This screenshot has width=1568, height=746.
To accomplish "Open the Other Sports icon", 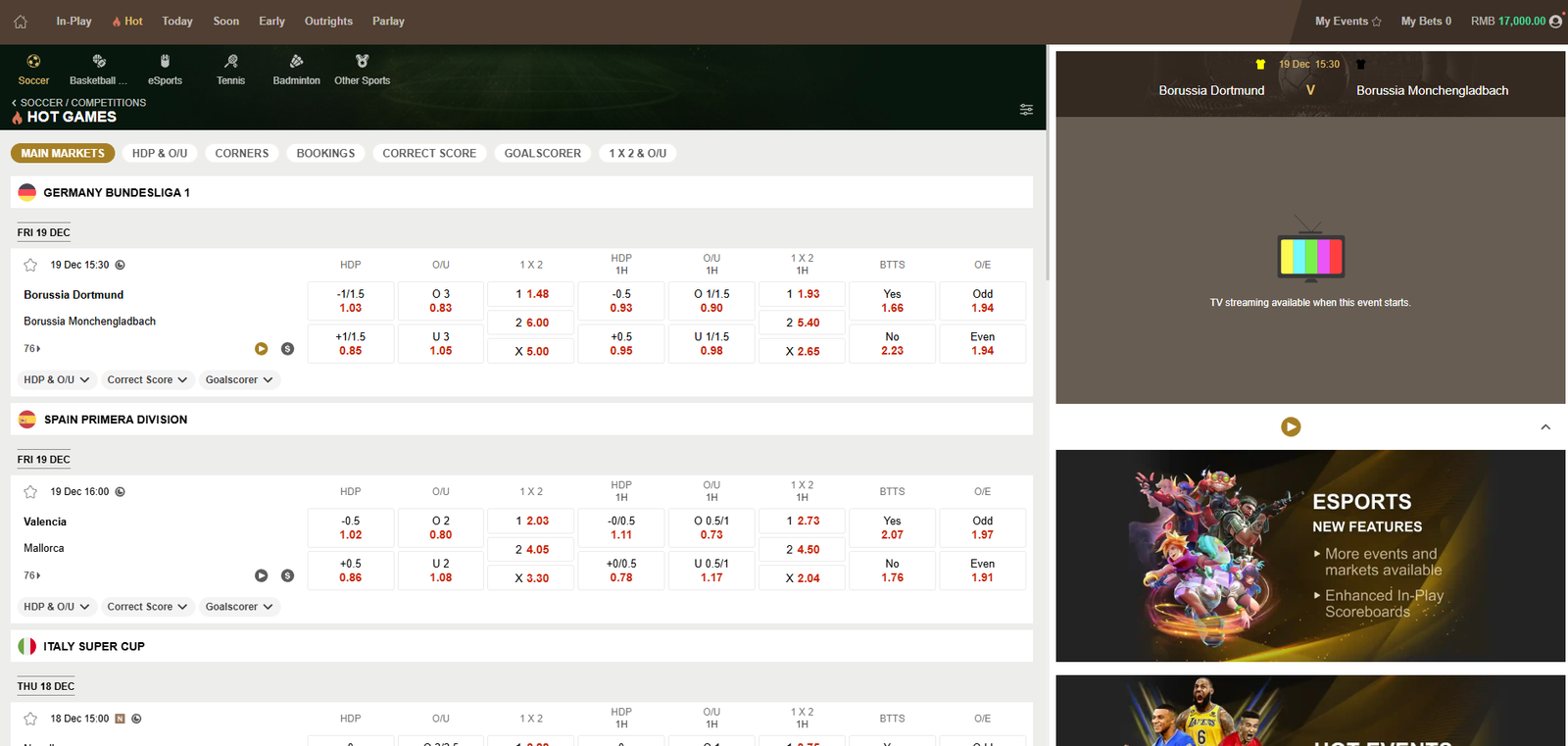I will click(362, 70).
